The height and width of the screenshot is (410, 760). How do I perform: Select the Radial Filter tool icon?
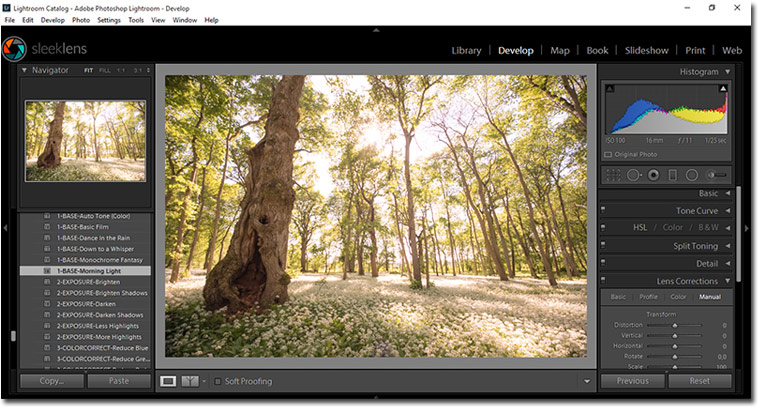692,175
